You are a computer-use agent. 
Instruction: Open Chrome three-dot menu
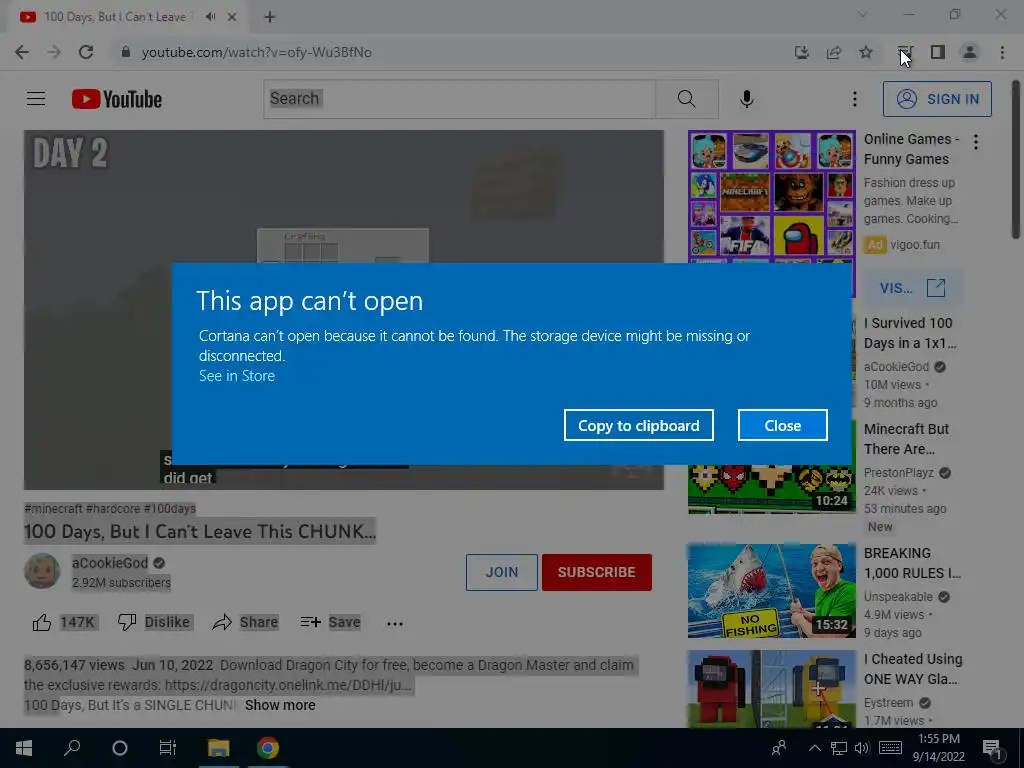(x=1002, y=52)
